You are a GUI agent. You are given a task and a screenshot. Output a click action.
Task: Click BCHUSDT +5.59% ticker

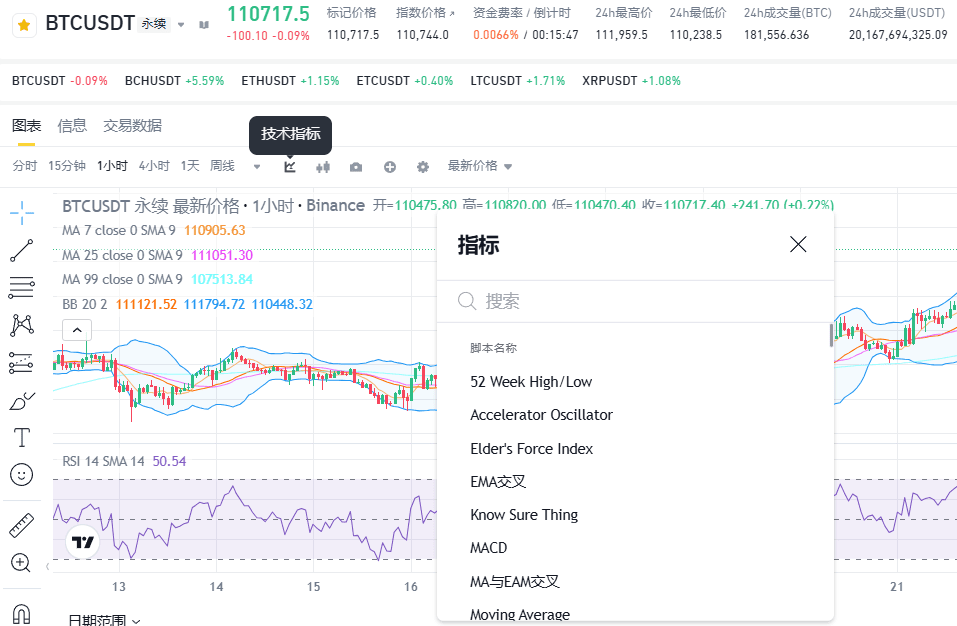point(175,81)
